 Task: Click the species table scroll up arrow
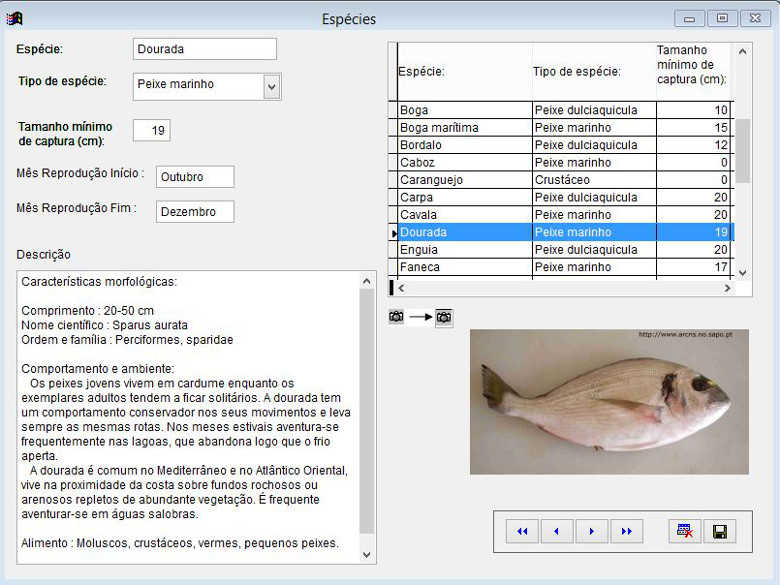742,51
